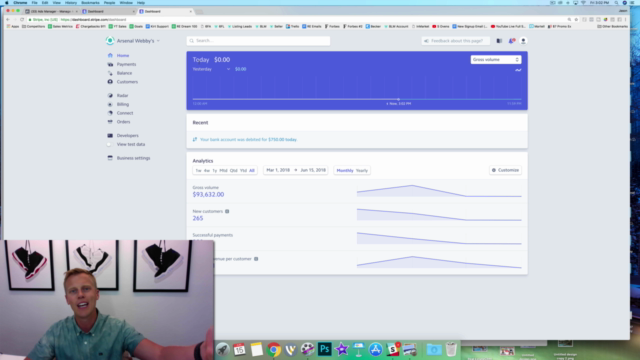Viewport: 640px width, 360px height.
Task: Click the Gross volume sparkline chart
Action: (439, 191)
